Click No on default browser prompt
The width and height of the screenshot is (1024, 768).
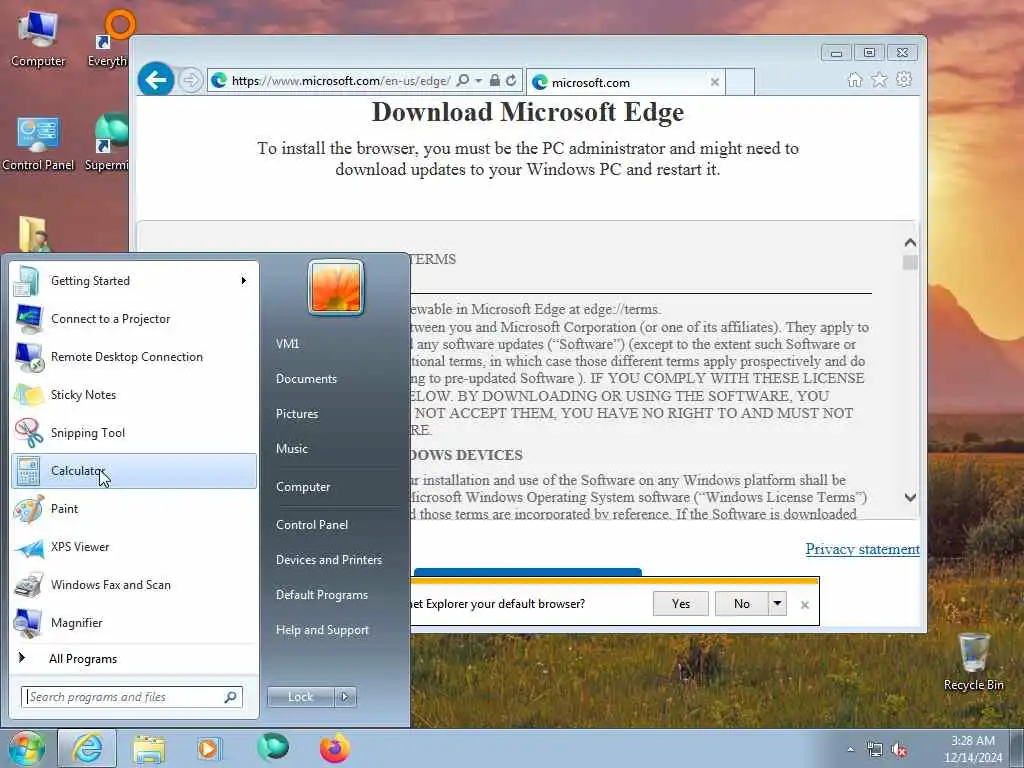tap(742, 603)
